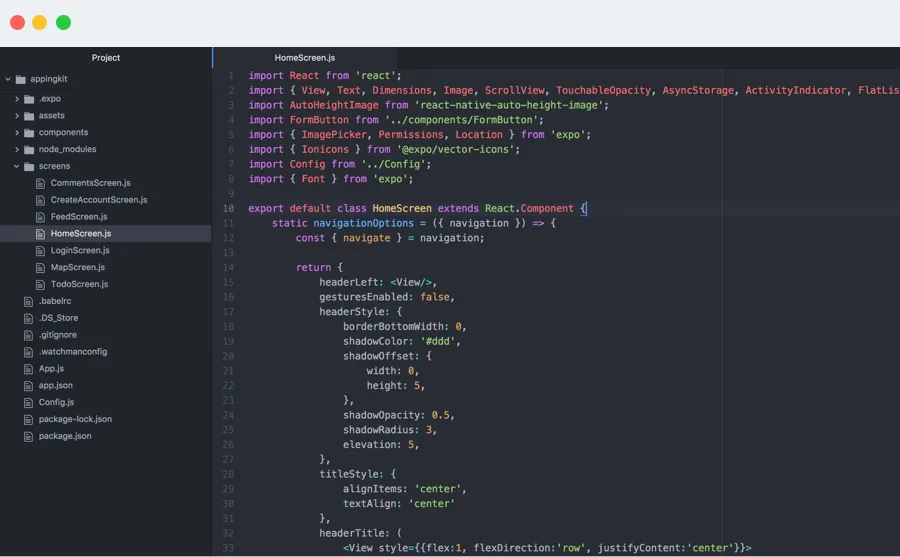Open MapScreen.js from the tree
This screenshot has height=557, width=900.
tap(77, 268)
